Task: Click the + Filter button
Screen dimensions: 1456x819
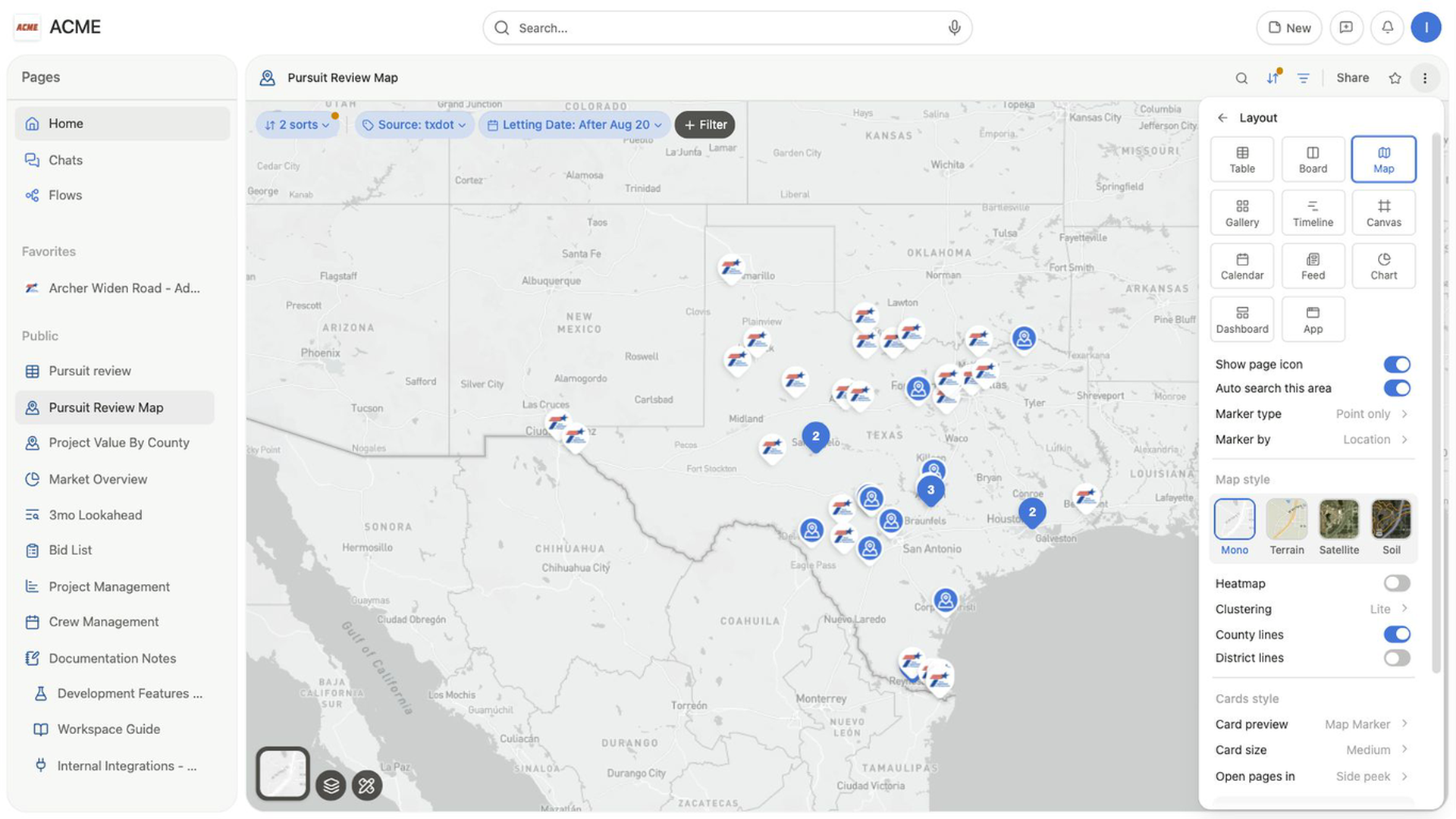Action: coord(704,125)
